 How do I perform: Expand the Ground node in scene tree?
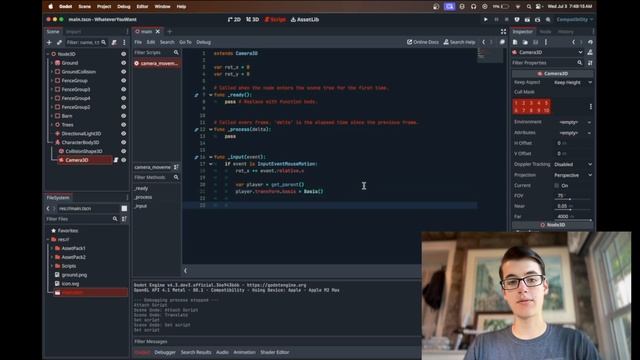52,63
